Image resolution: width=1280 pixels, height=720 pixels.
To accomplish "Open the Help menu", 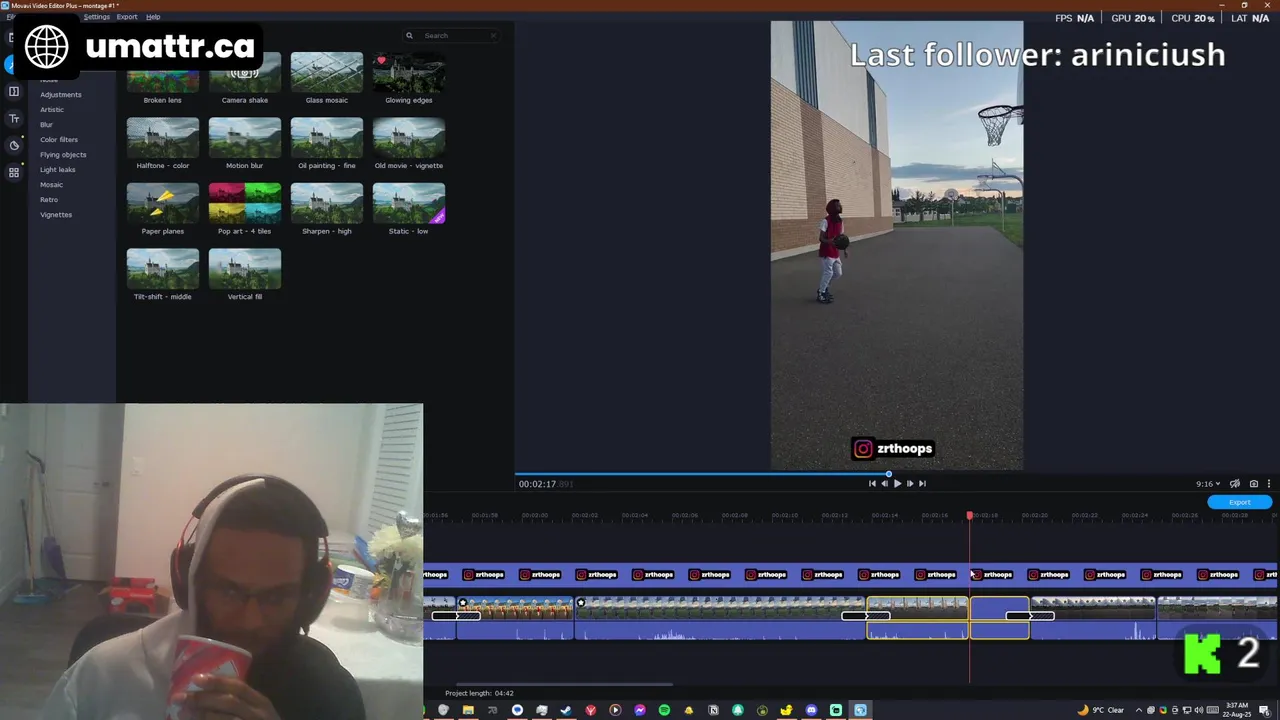I will pyautogui.click(x=153, y=17).
